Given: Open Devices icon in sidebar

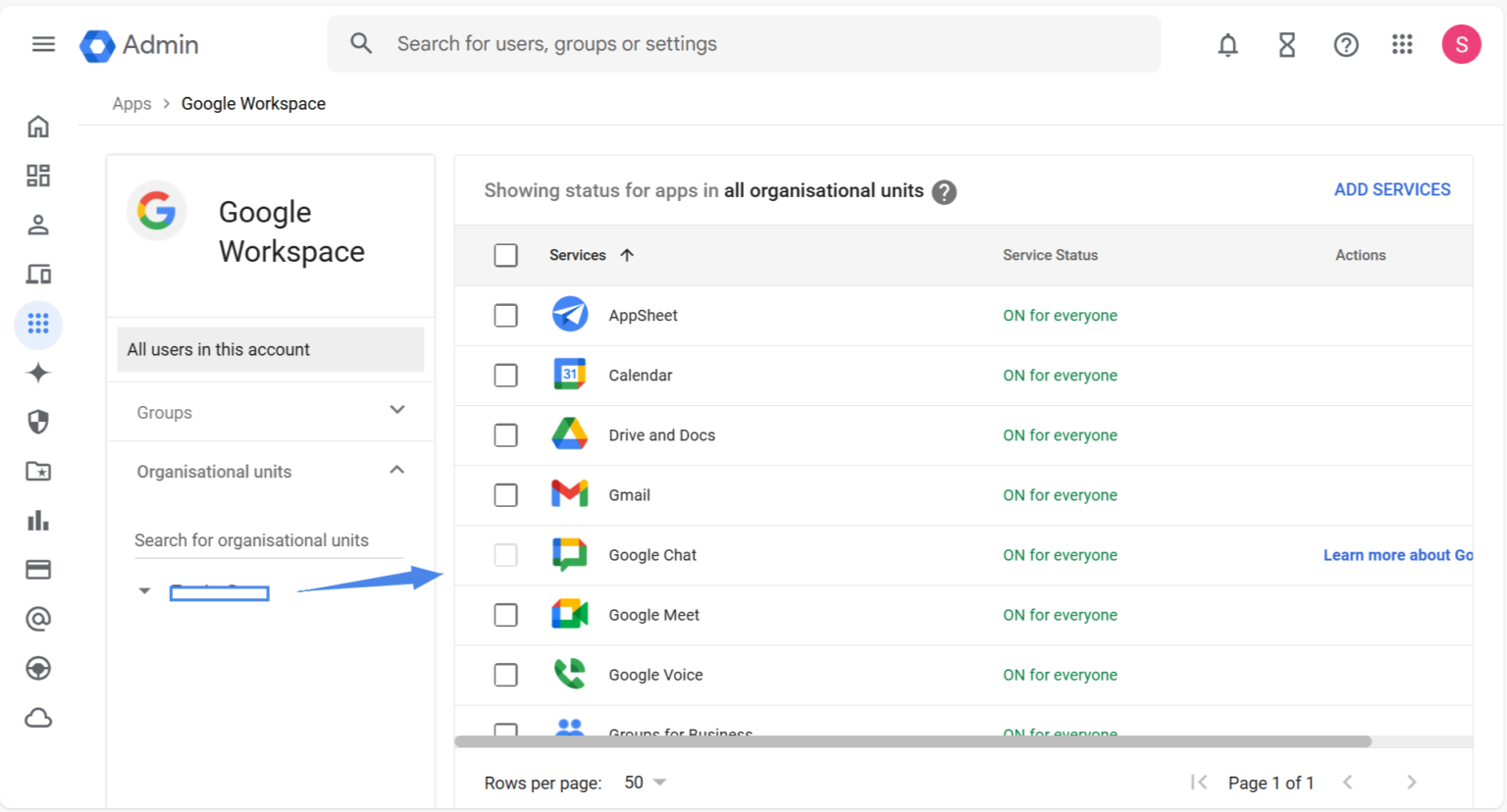Looking at the screenshot, I should coord(38,275).
